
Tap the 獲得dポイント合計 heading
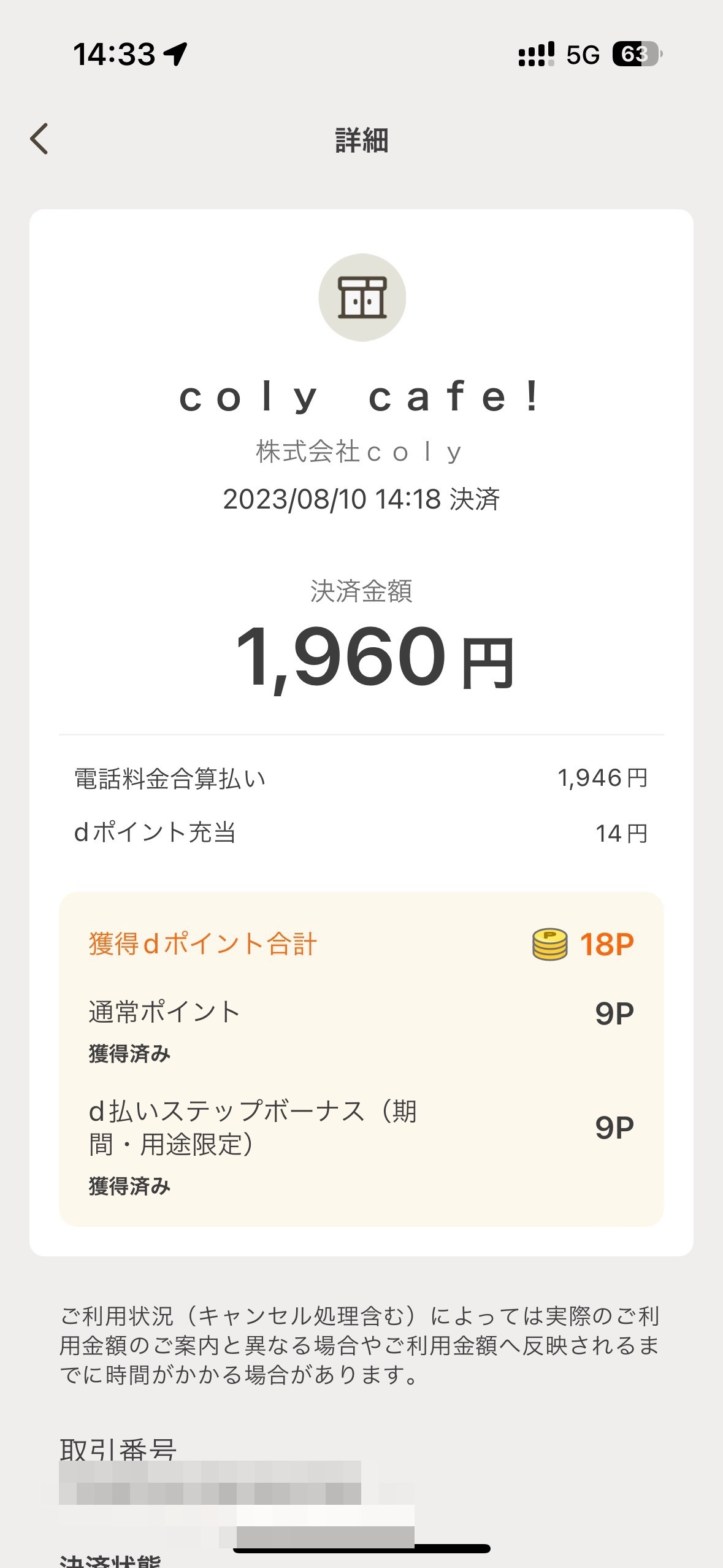pos(202,943)
